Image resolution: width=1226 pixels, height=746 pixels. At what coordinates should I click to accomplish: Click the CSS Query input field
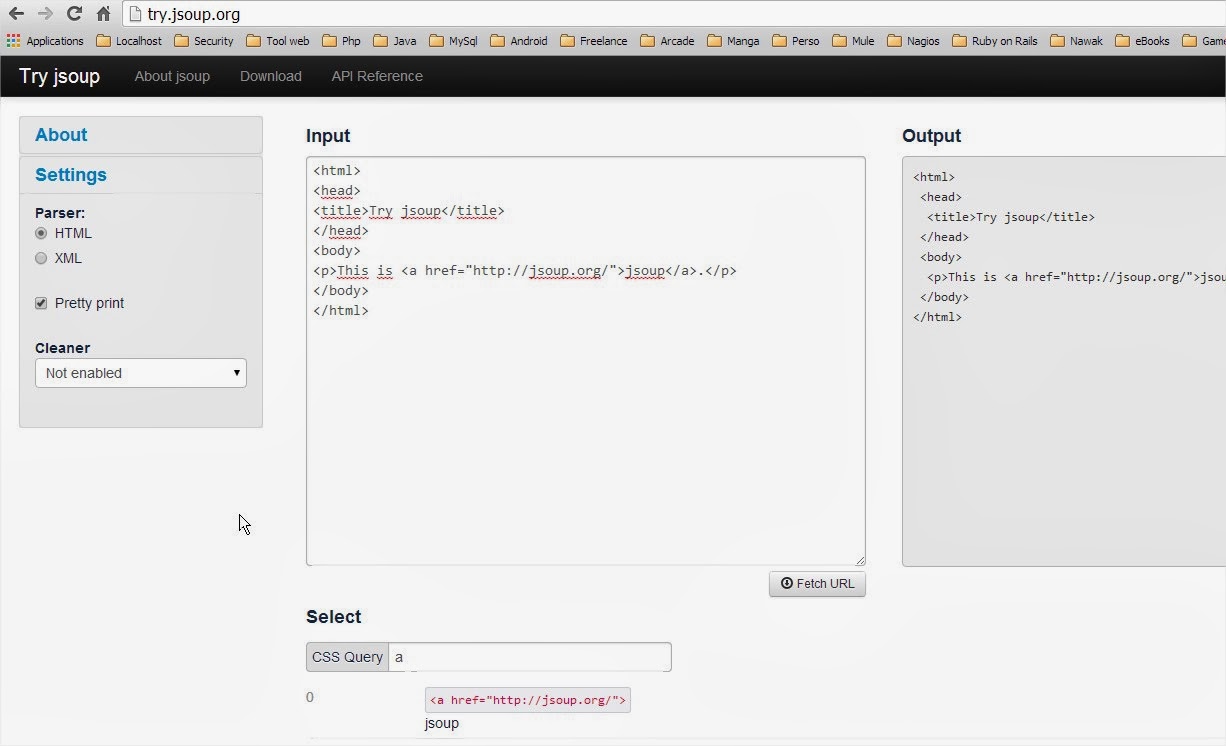click(x=530, y=657)
